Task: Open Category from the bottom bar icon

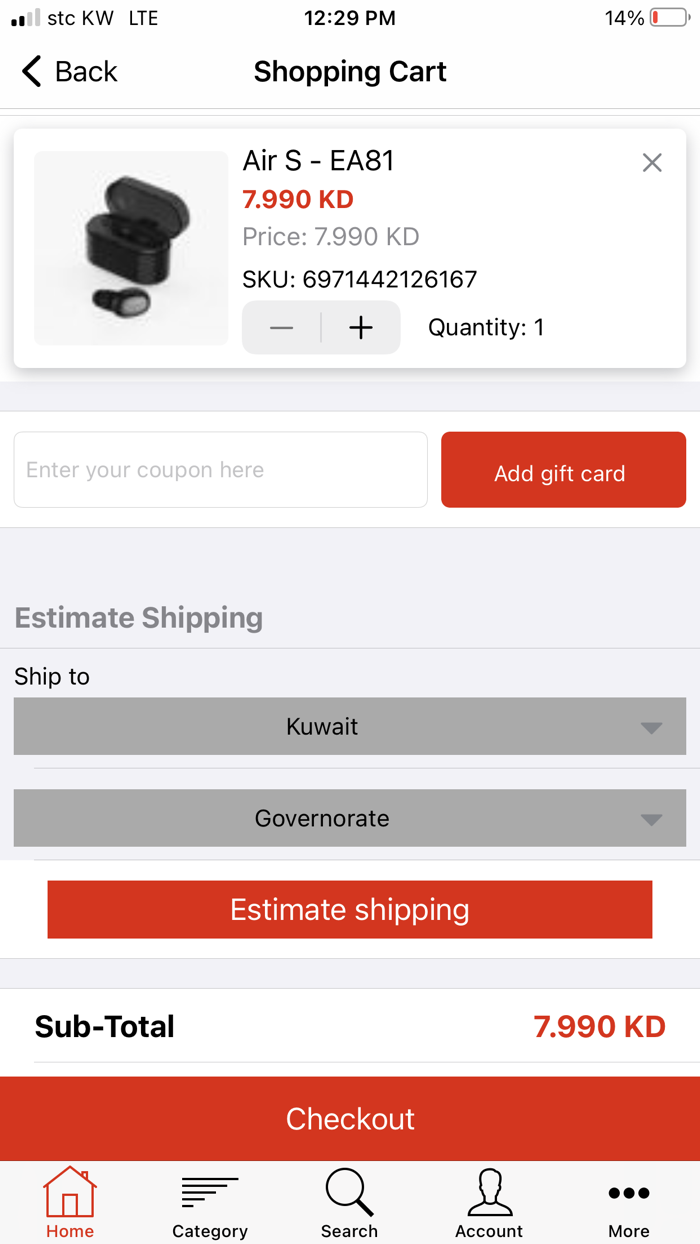Action: coord(209,1193)
